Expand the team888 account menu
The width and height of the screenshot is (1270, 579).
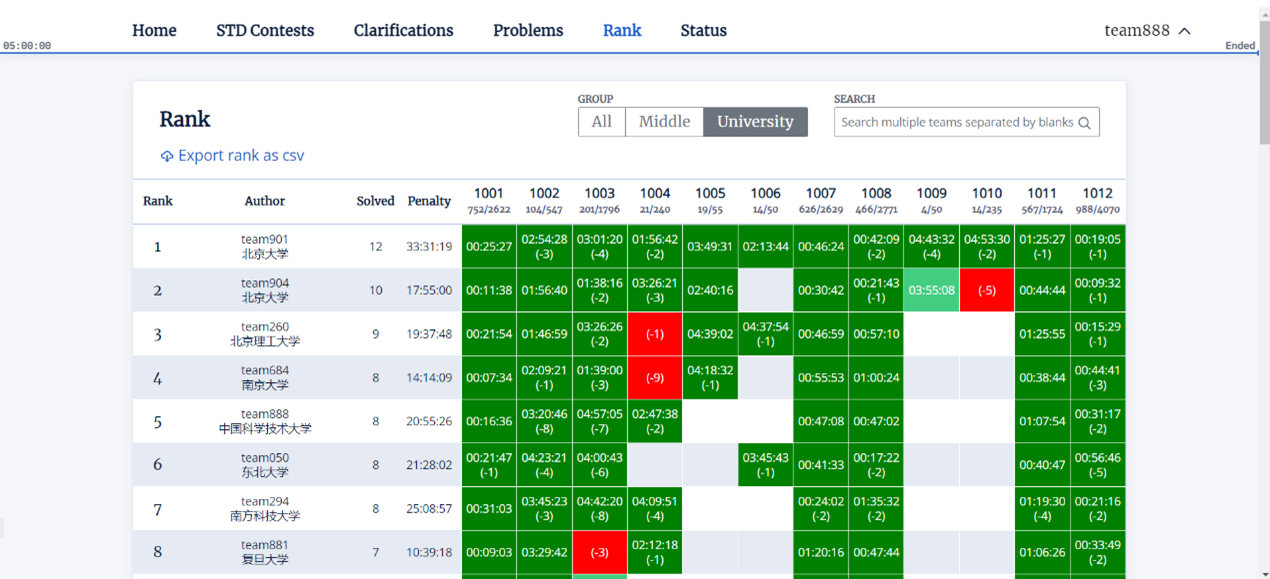tap(1147, 30)
